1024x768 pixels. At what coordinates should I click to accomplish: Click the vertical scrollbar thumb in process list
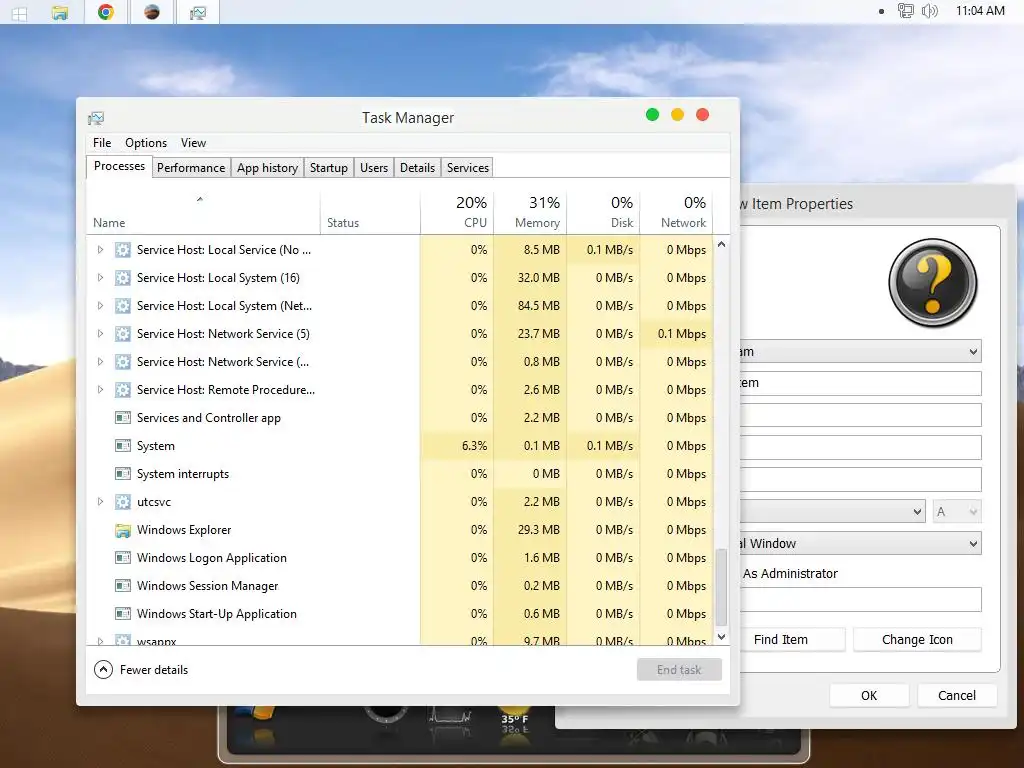pos(722,588)
